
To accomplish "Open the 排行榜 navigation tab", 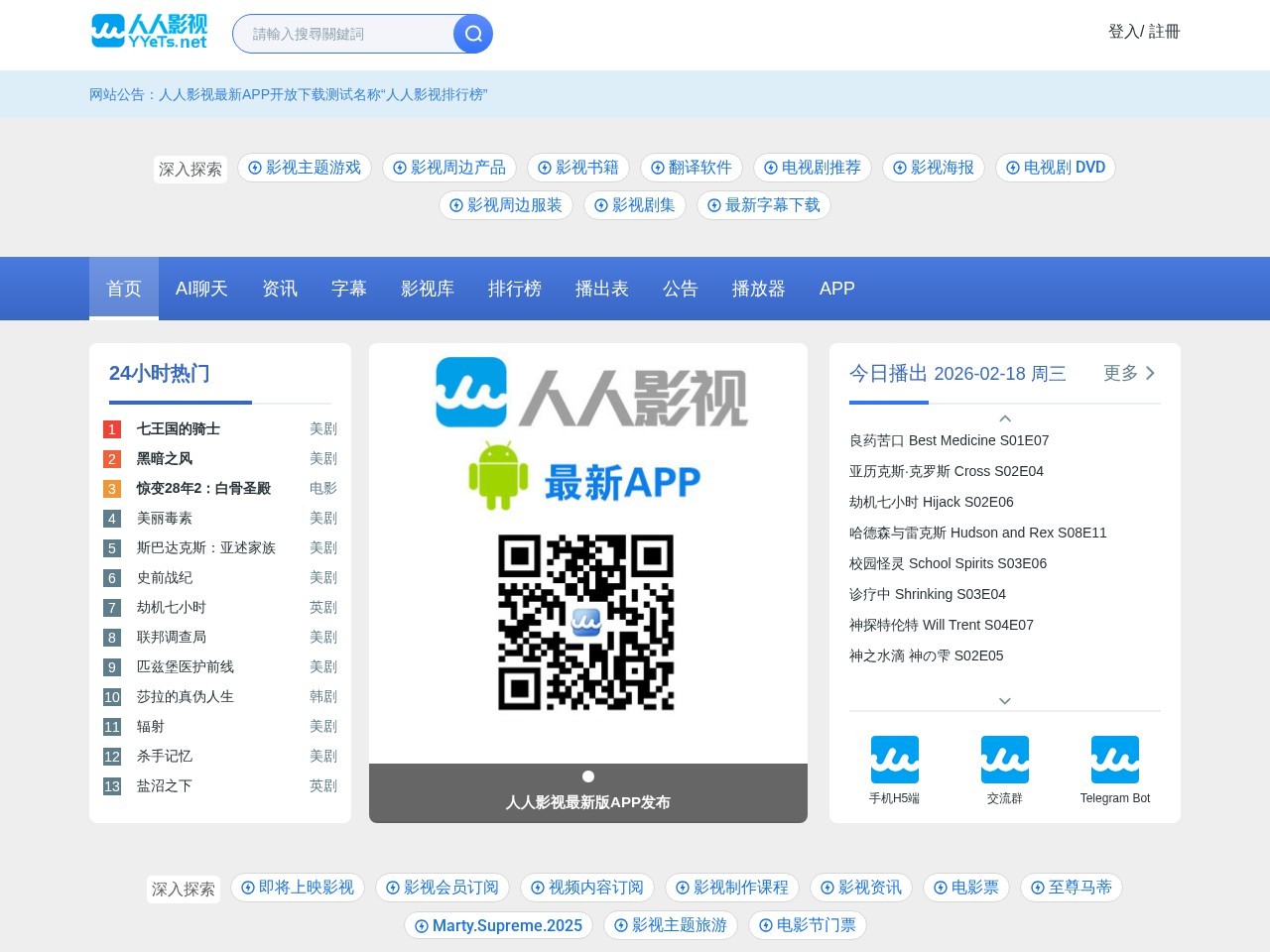I will pyautogui.click(x=515, y=289).
